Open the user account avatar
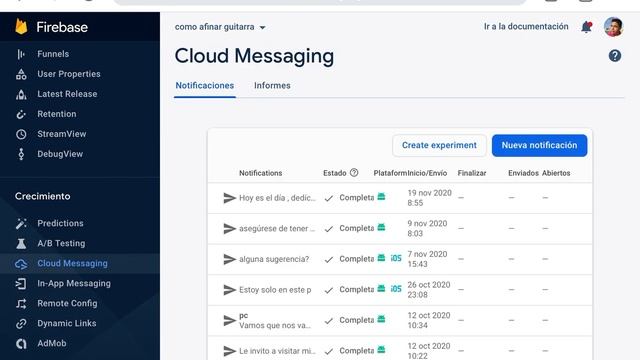 [x=613, y=27]
